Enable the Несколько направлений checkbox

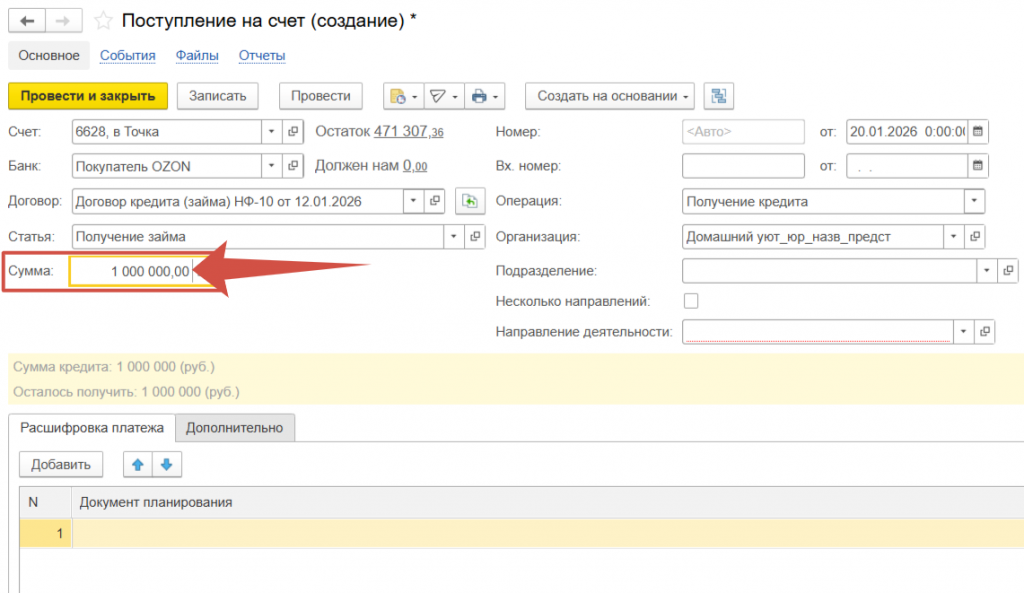[691, 301]
